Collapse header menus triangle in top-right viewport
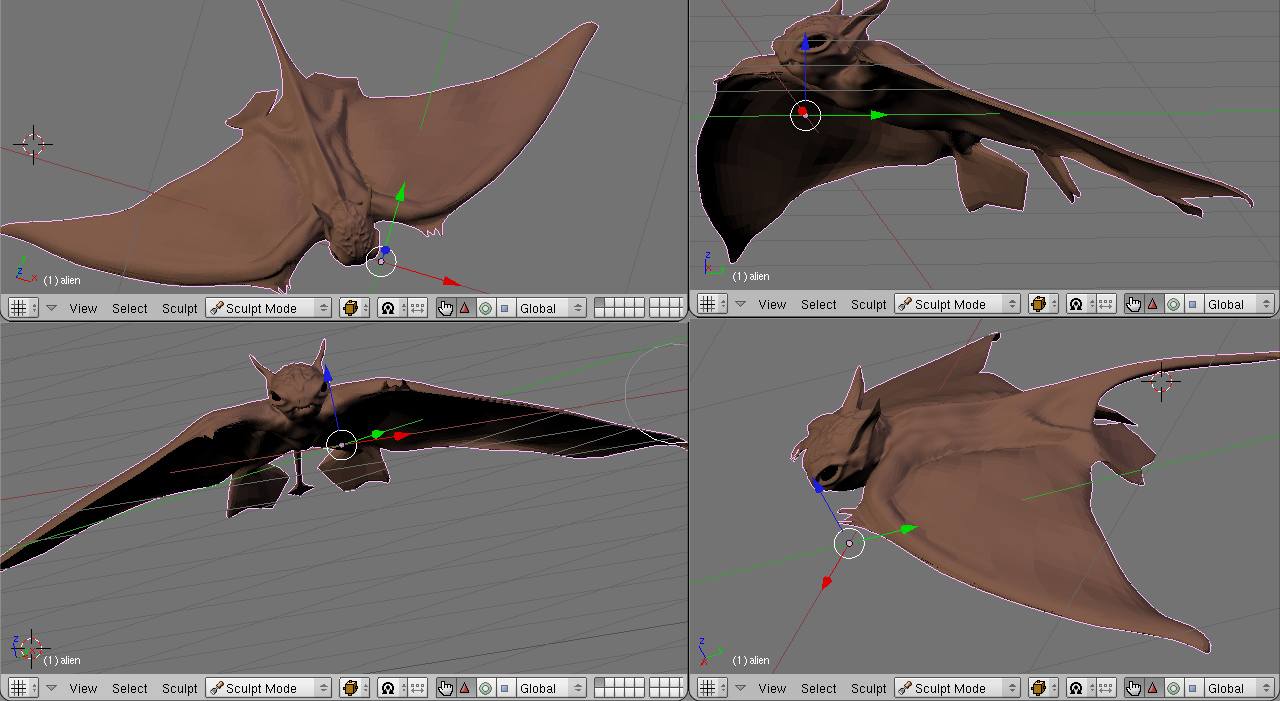The width and height of the screenshot is (1280, 701). pos(741,304)
